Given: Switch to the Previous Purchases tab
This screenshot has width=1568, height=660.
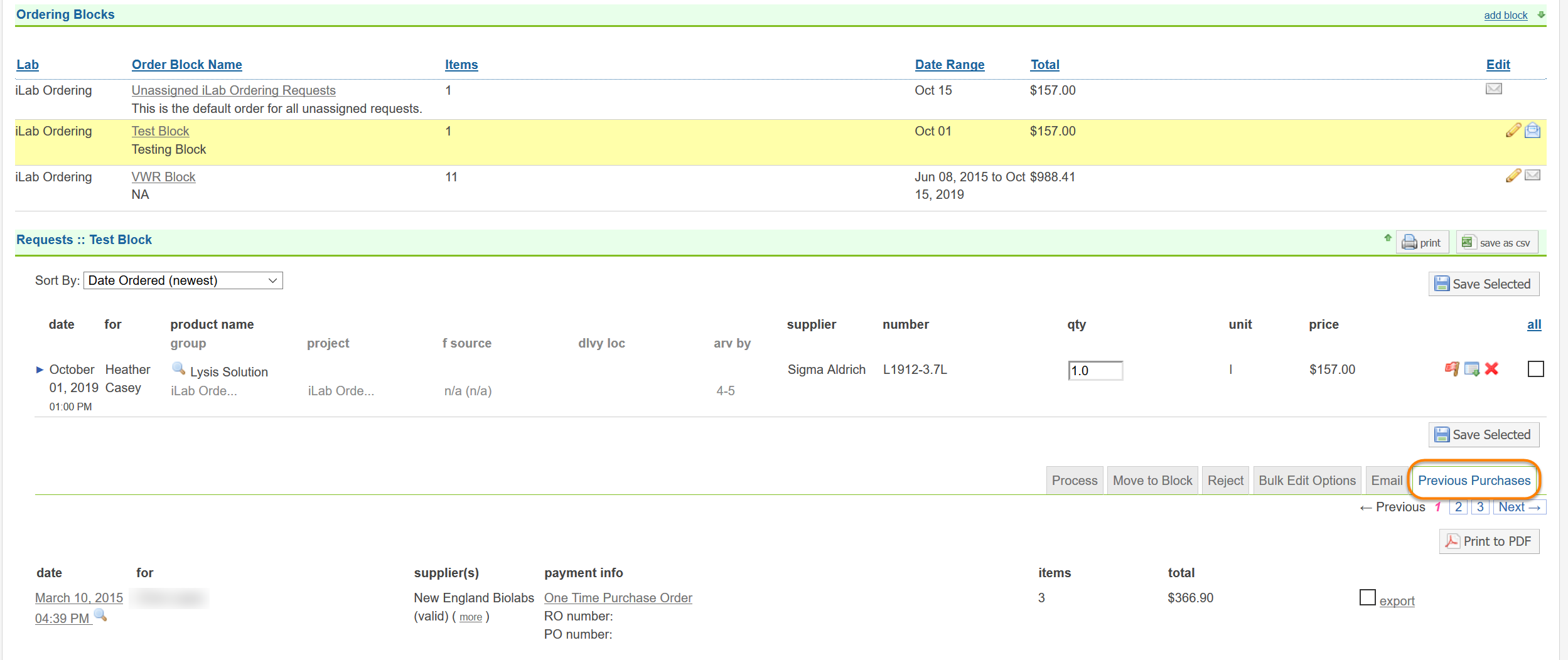Looking at the screenshot, I should (x=1474, y=481).
